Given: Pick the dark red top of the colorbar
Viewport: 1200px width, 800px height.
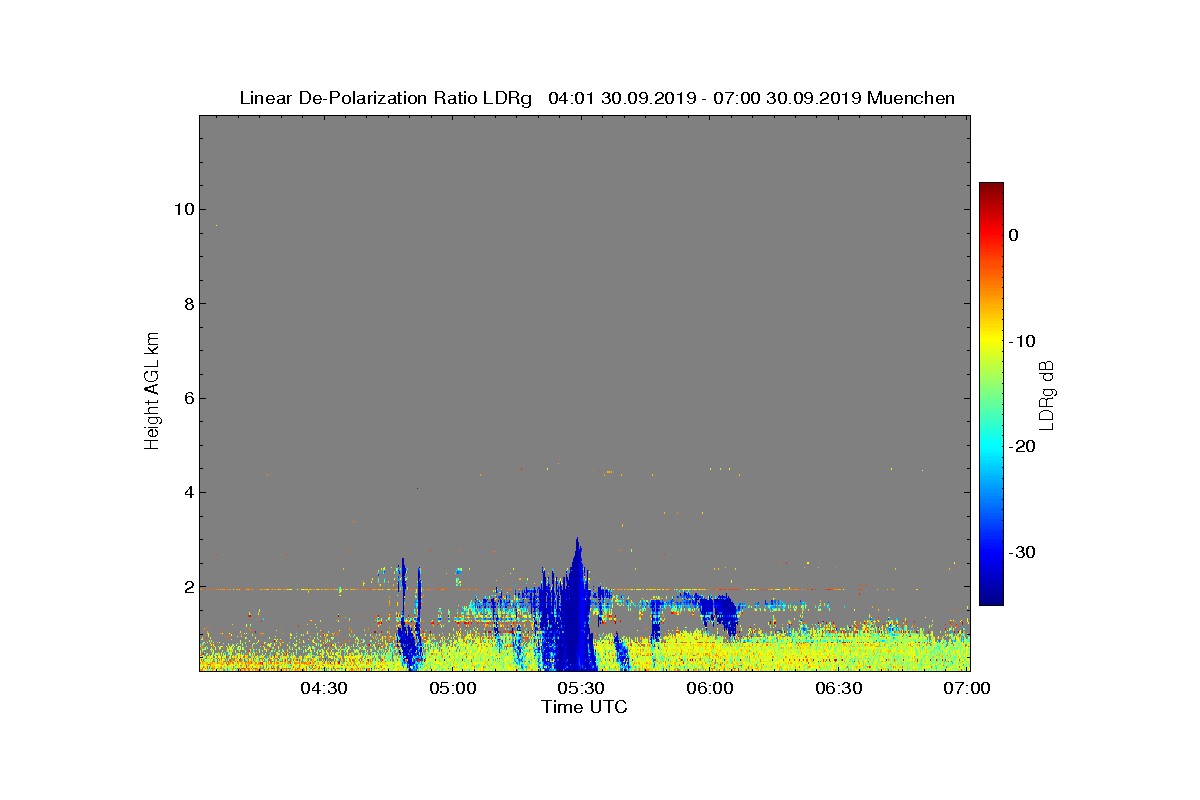Looking at the screenshot, I should (991, 189).
